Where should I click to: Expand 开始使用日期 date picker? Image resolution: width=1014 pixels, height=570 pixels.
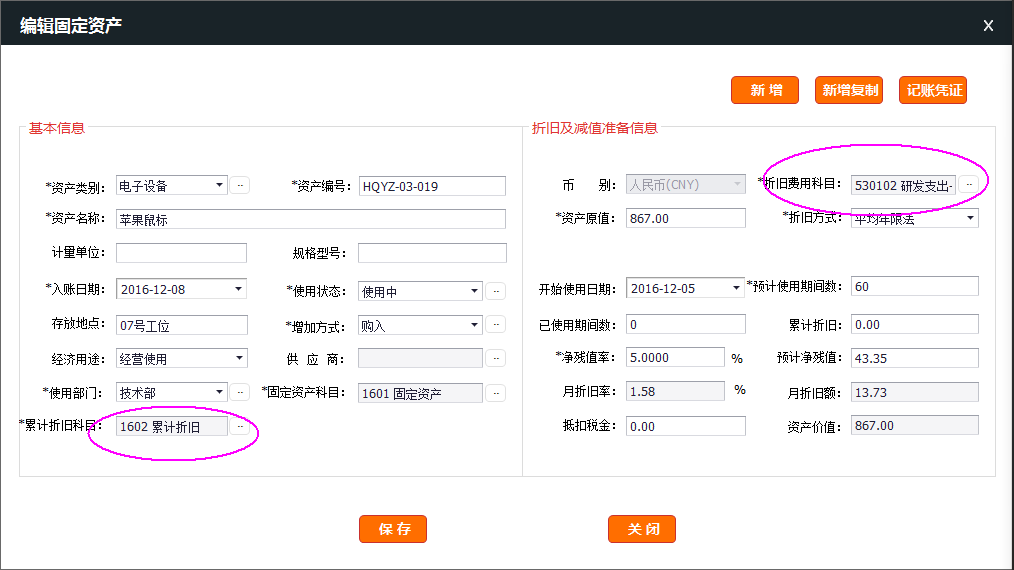[737, 288]
